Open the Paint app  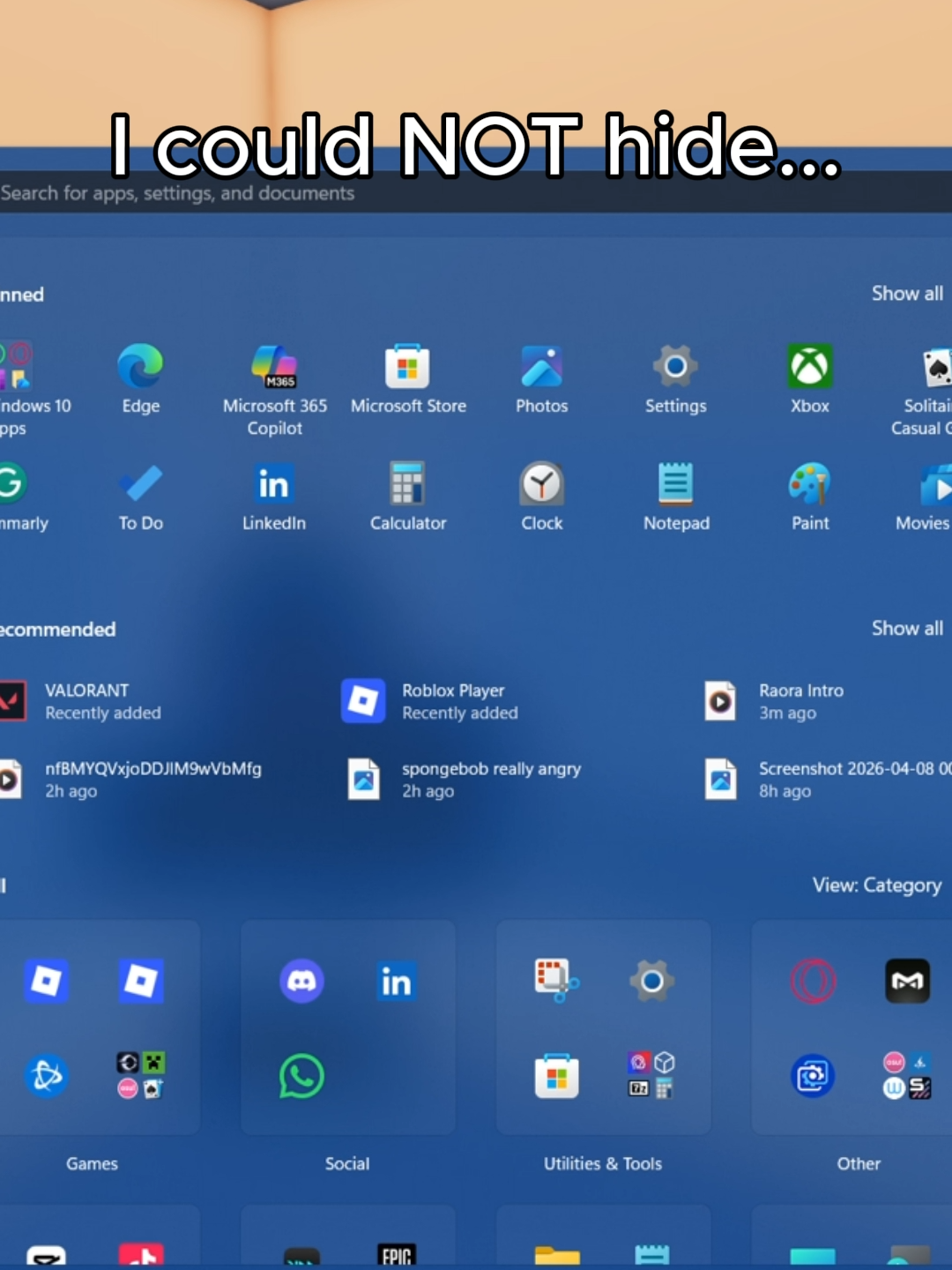tap(810, 497)
